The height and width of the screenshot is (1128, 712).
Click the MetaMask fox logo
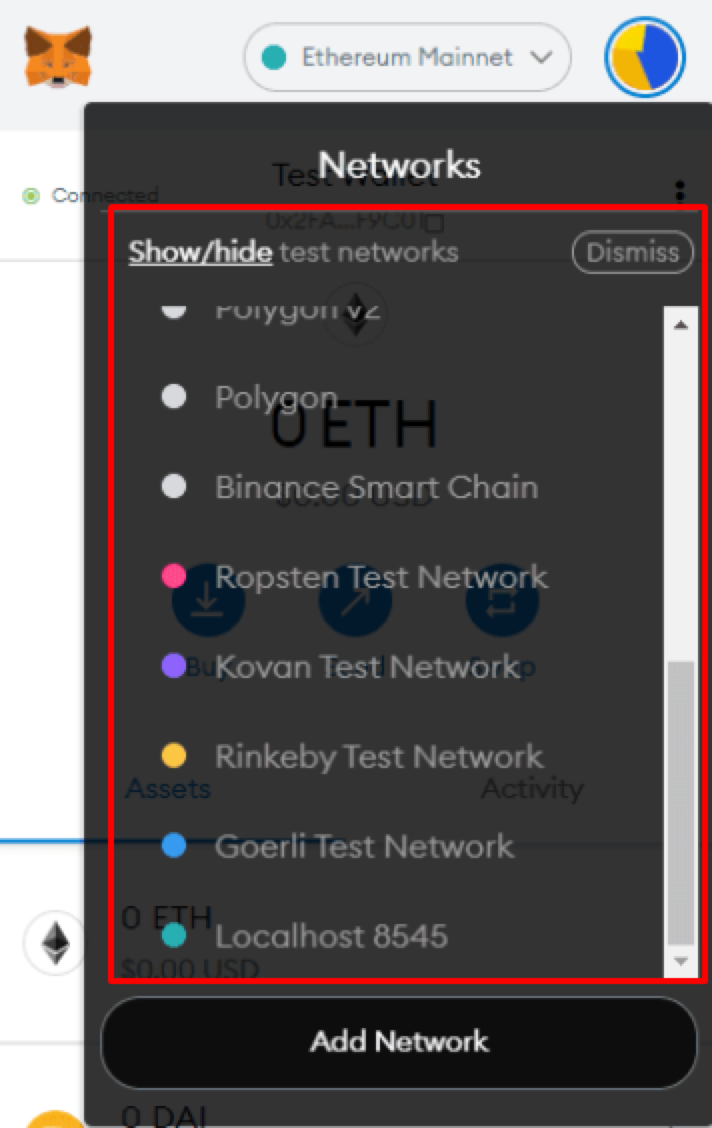coord(57,57)
